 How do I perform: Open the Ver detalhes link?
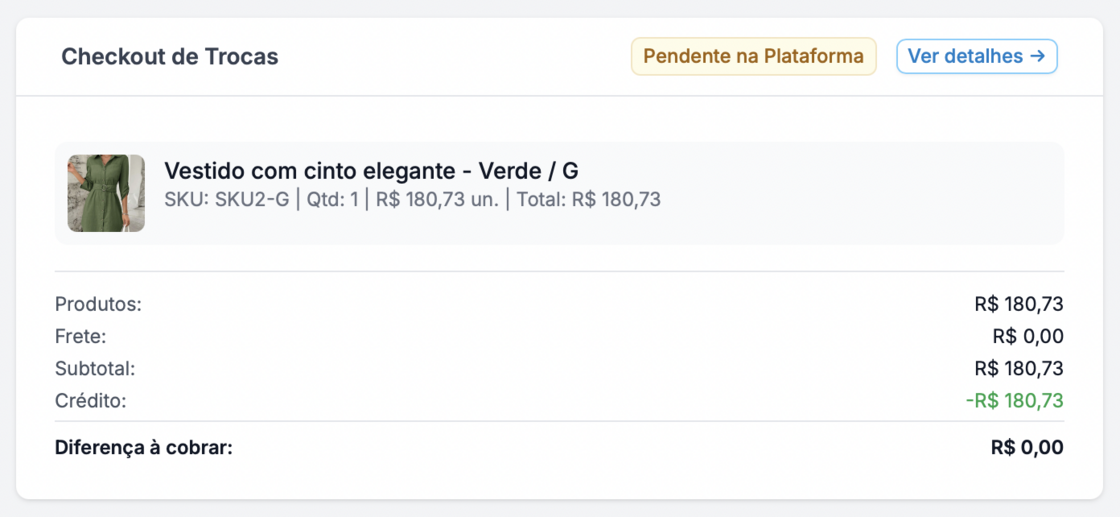(x=975, y=57)
